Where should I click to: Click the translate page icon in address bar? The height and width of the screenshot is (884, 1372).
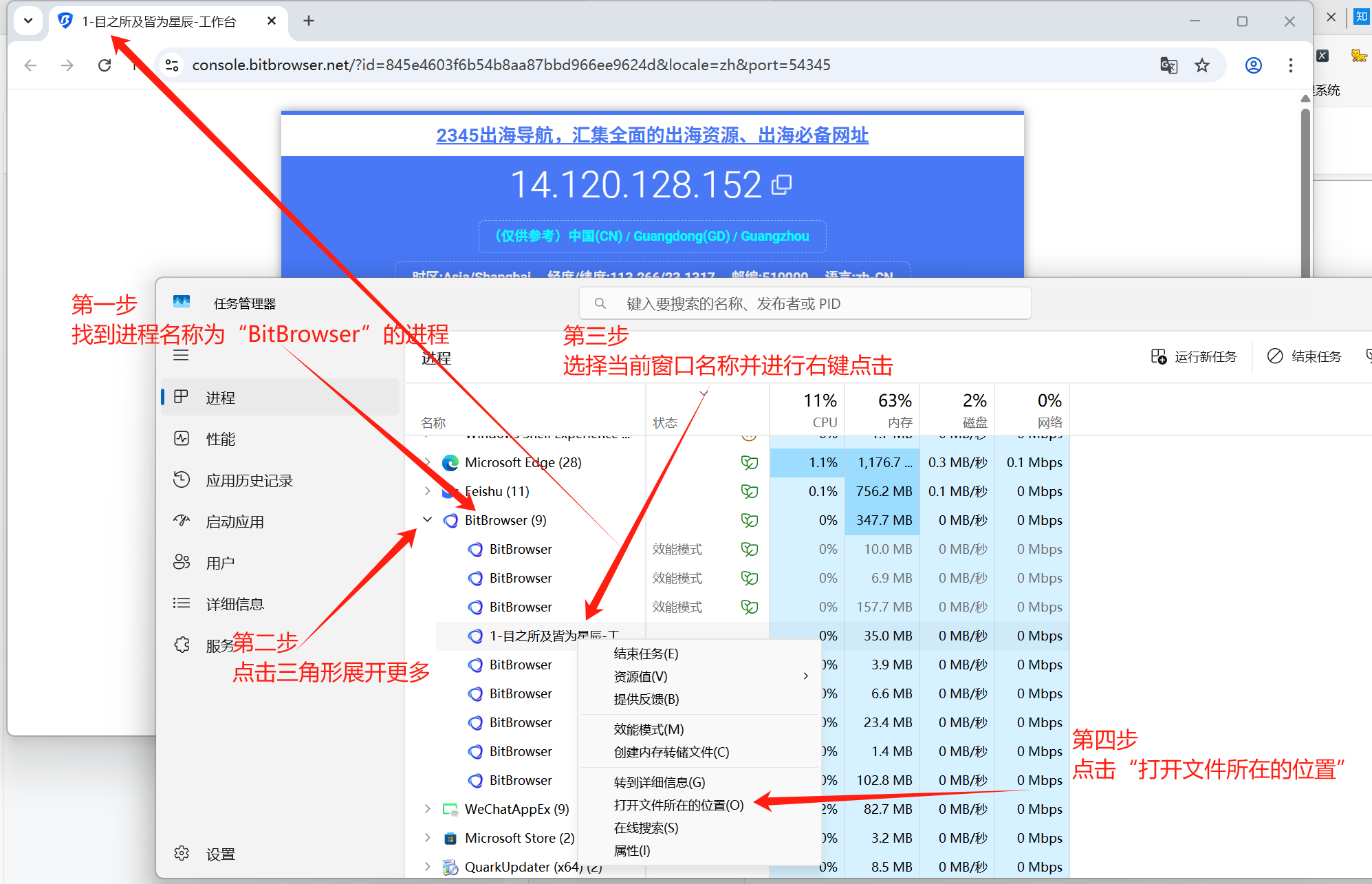pyautogui.click(x=1168, y=65)
